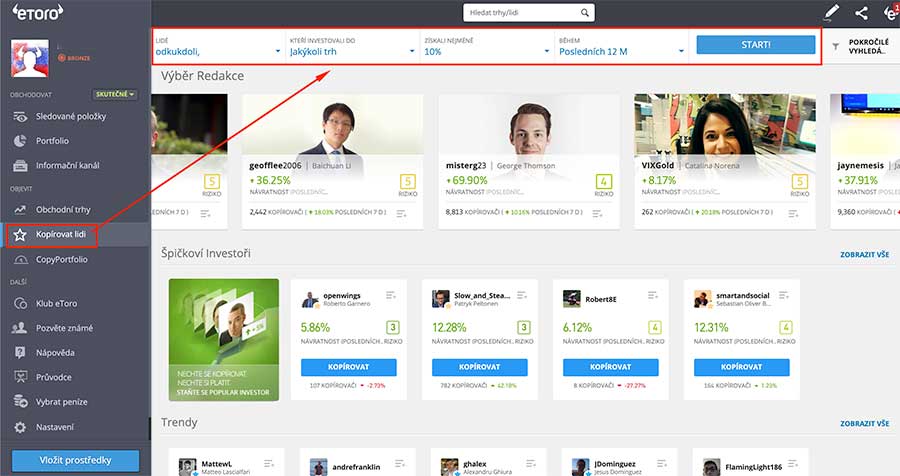The image size is (900, 476).
Task: Click Zobrazit vše for Trendy
Action: (864, 423)
